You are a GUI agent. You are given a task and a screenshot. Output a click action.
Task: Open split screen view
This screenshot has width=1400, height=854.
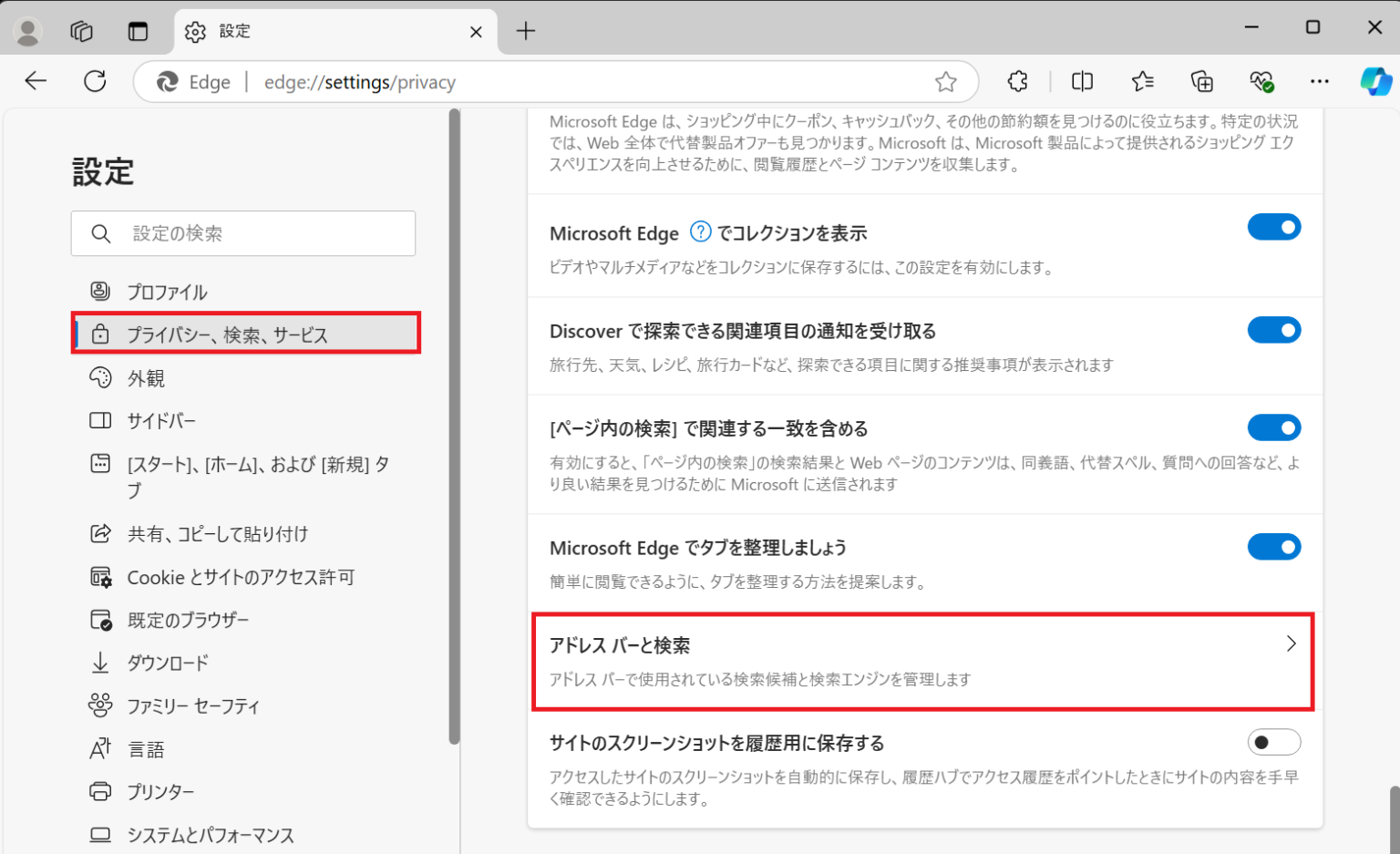click(1082, 81)
